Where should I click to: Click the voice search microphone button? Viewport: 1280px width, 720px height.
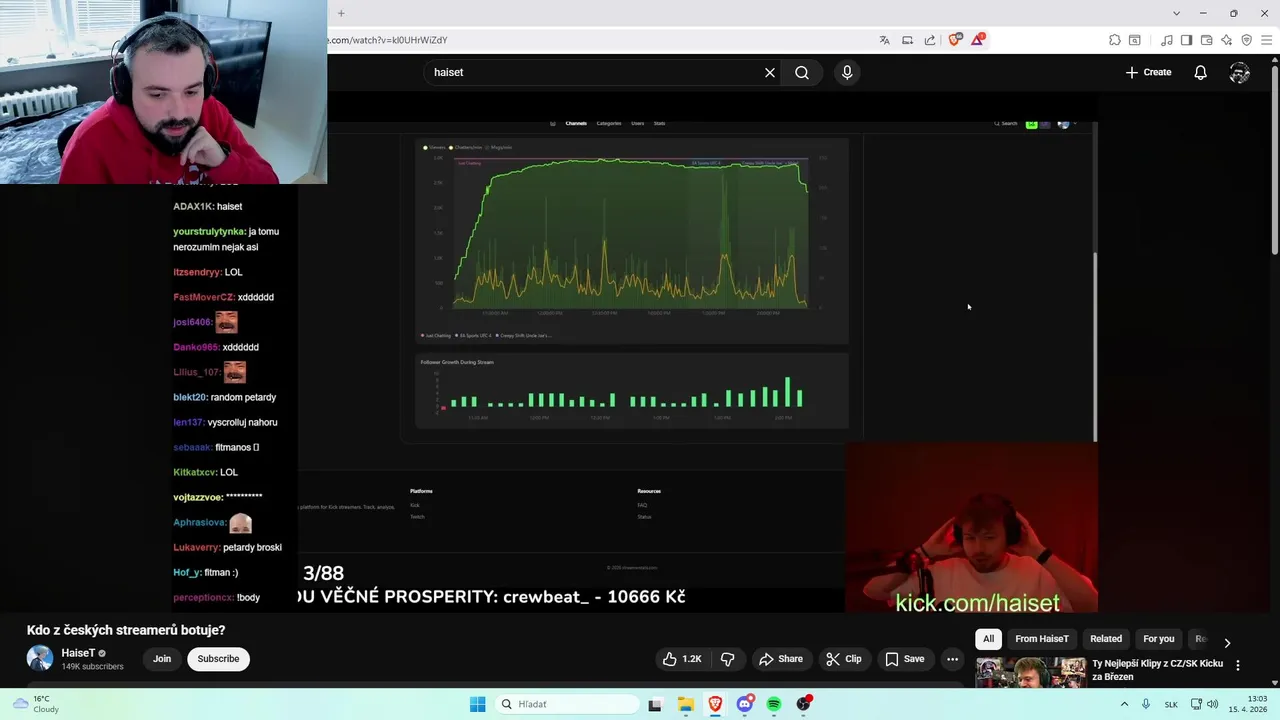point(847,72)
